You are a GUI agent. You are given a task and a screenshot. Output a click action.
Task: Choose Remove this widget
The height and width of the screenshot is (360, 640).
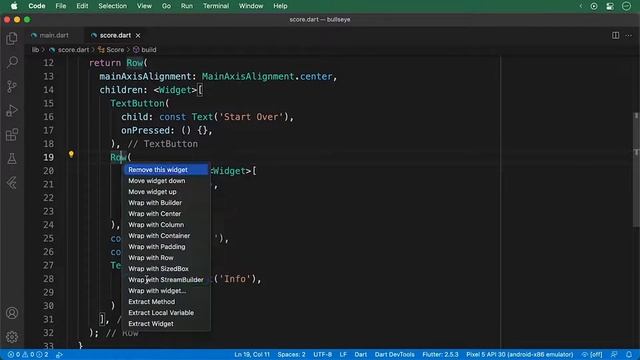point(167,169)
